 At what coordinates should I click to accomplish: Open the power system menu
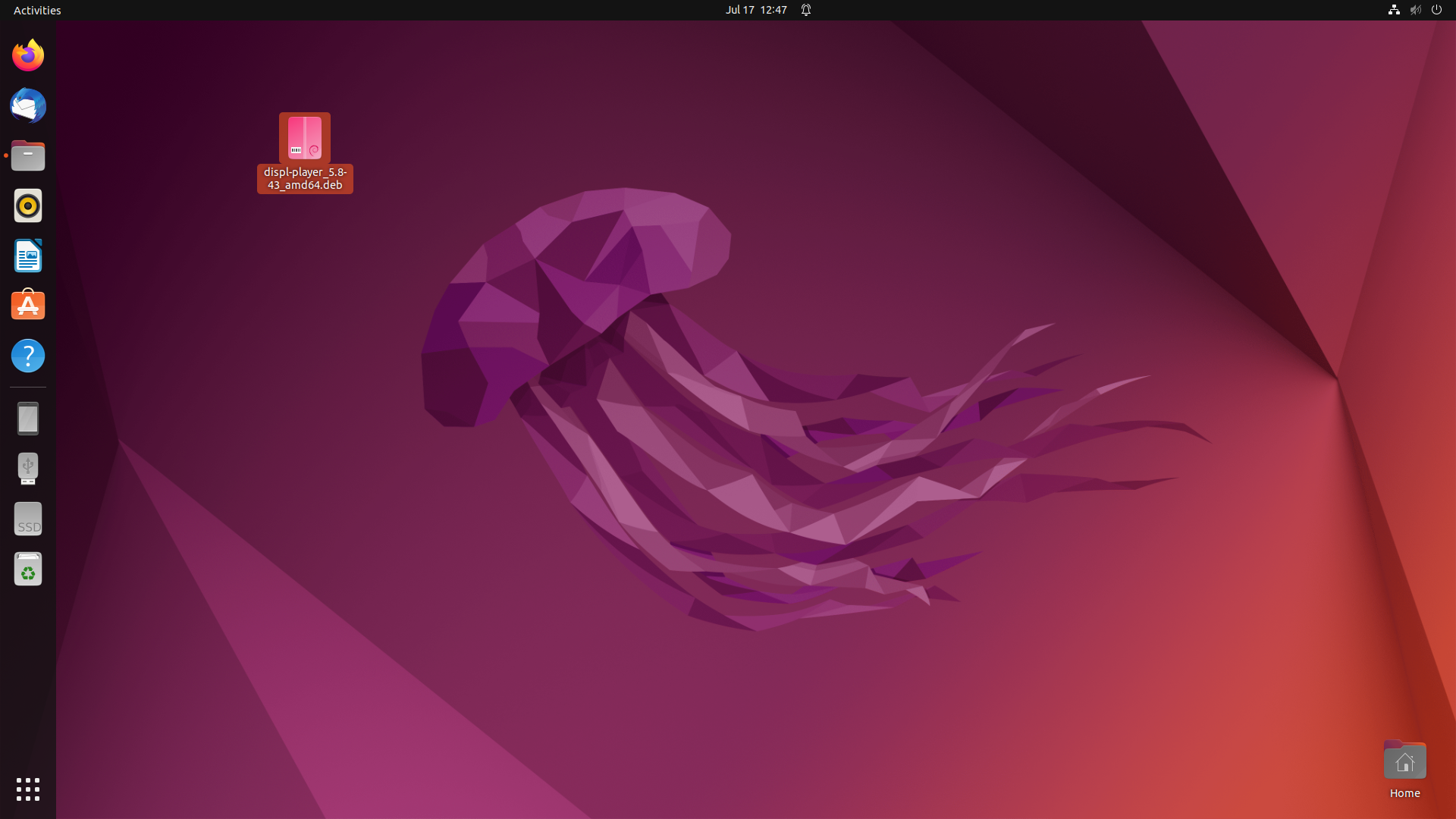(1436, 10)
